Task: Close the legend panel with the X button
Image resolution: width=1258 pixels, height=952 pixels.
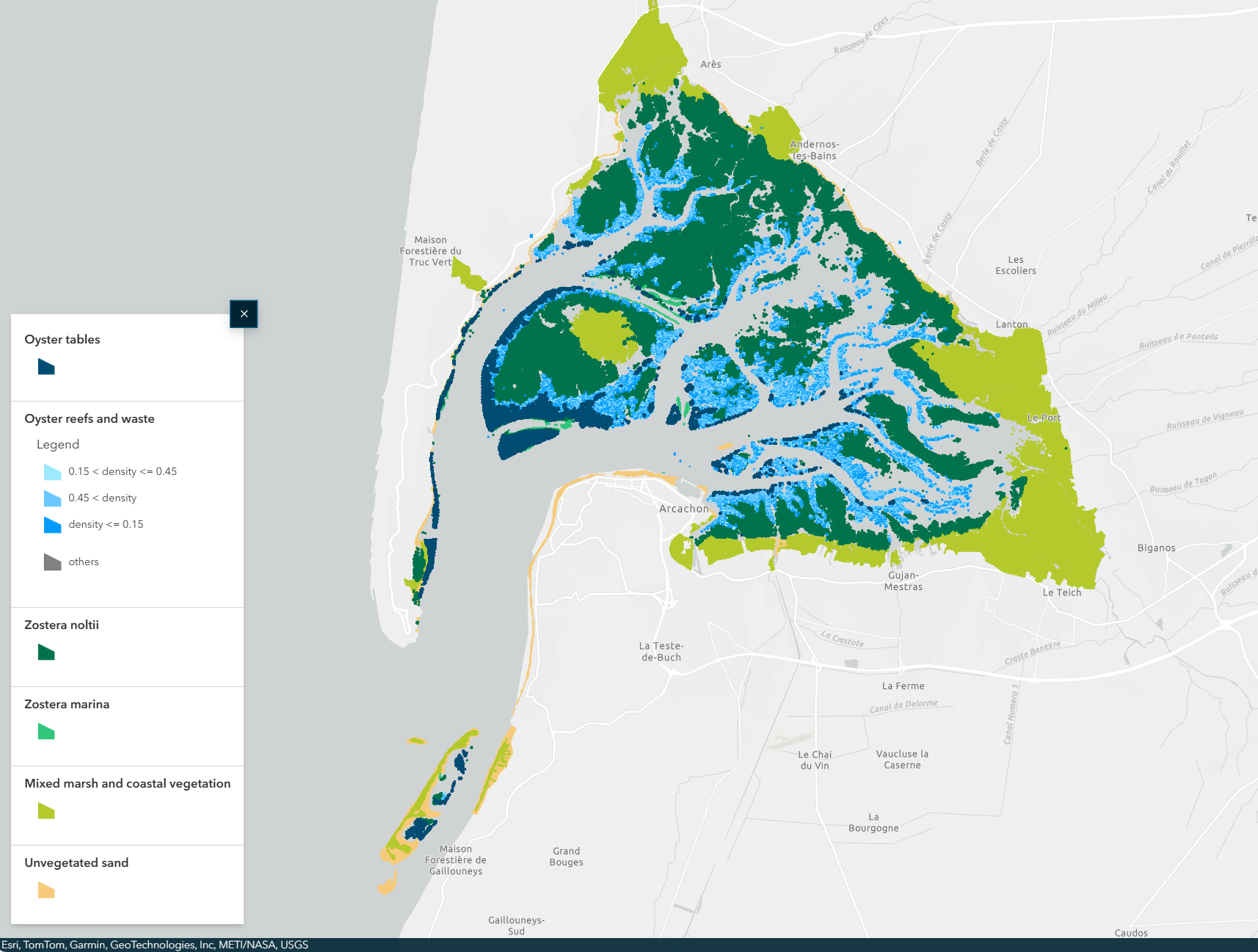Action: click(x=244, y=314)
